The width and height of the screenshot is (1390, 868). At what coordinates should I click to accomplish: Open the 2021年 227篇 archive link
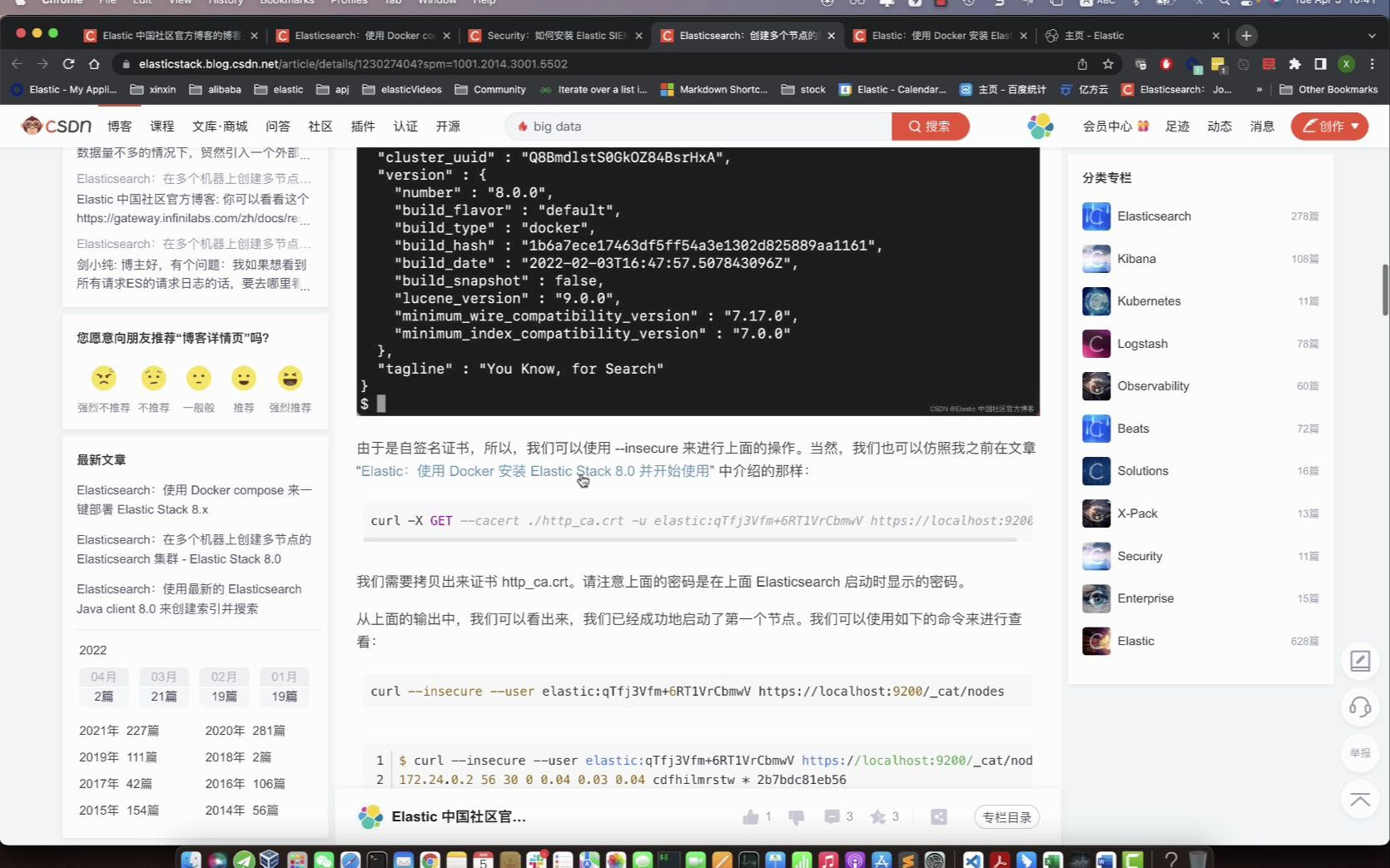[x=119, y=731]
